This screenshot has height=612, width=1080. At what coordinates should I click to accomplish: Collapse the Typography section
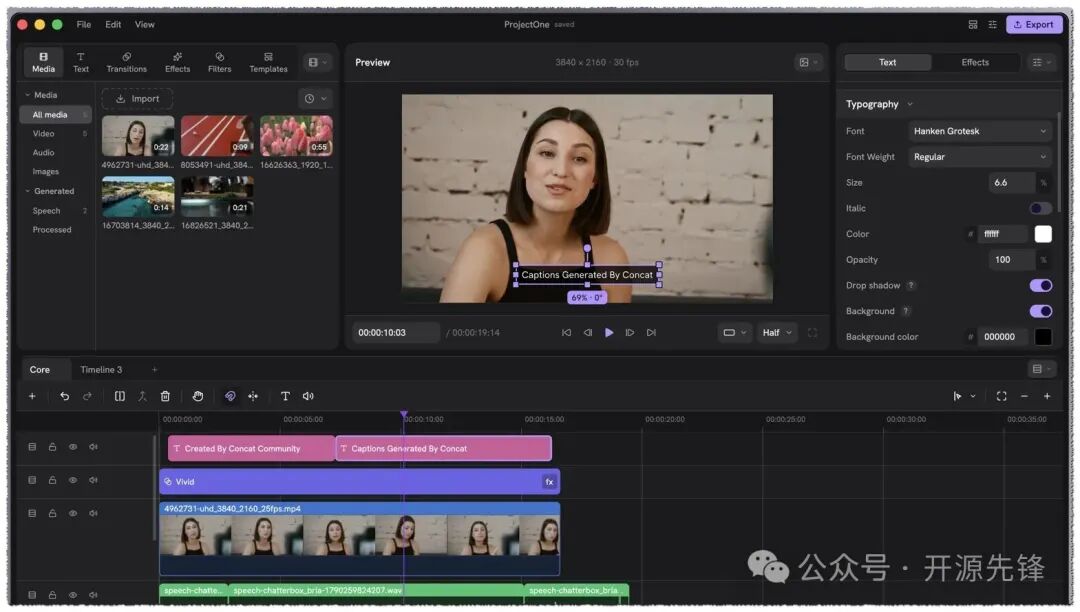910,105
